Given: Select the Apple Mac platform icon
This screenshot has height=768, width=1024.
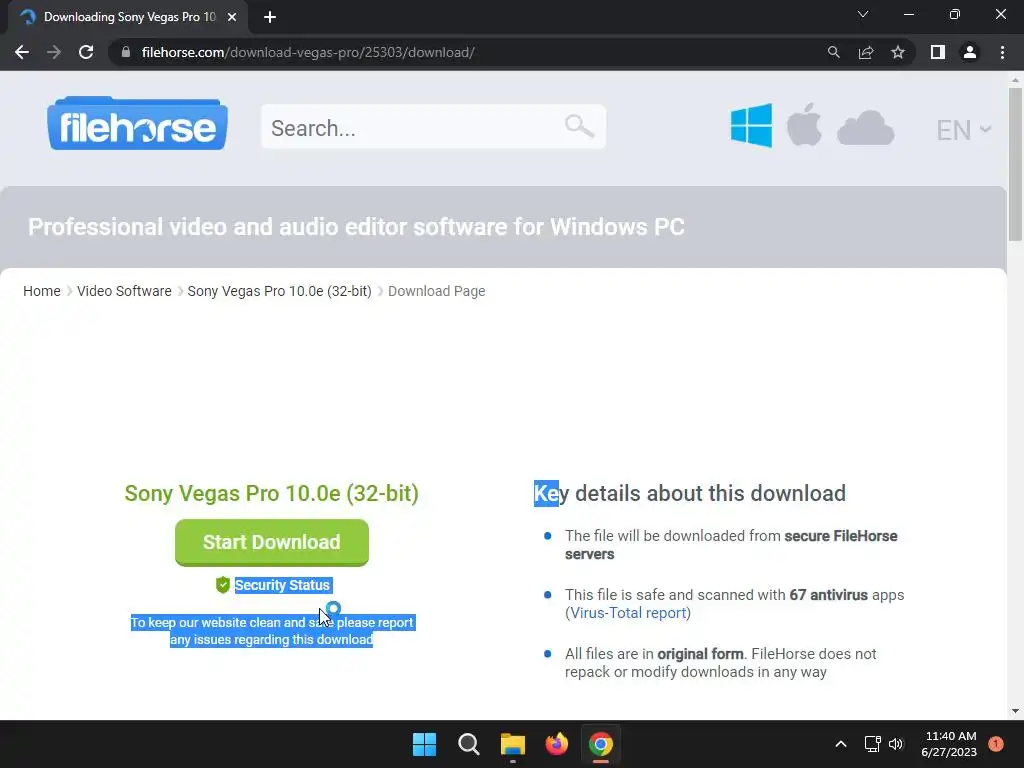Looking at the screenshot, I should pyautogui.click(x=804, y=124).
